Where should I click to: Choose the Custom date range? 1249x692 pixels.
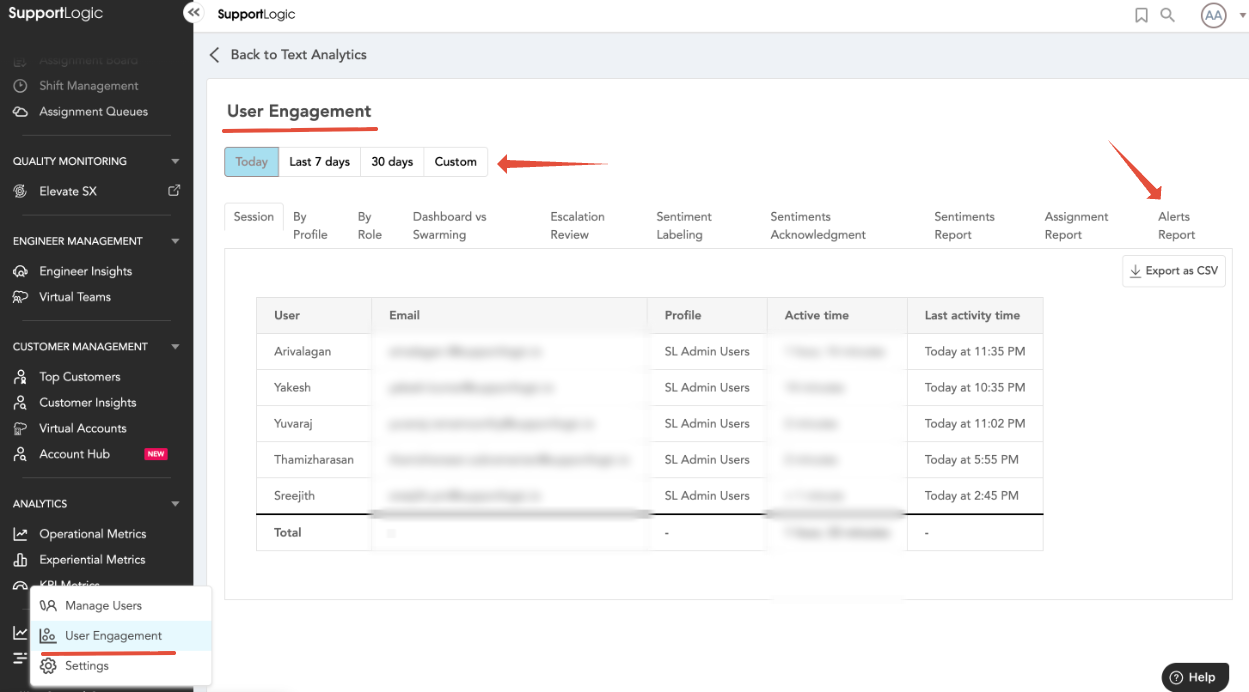456,162
